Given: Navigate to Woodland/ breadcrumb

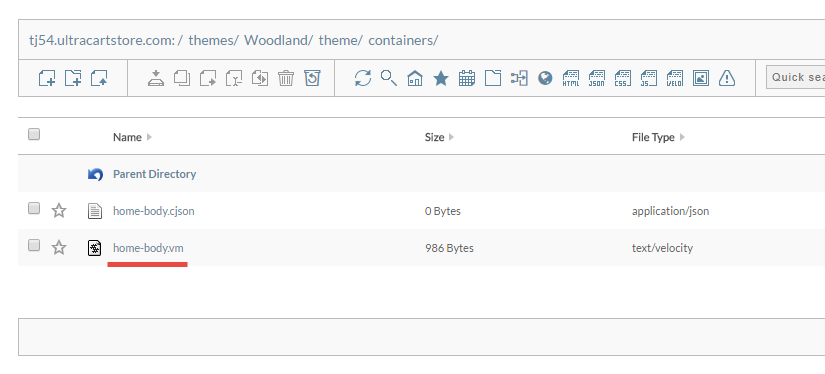Looking at the screenshot, I should tap(279, 40).
